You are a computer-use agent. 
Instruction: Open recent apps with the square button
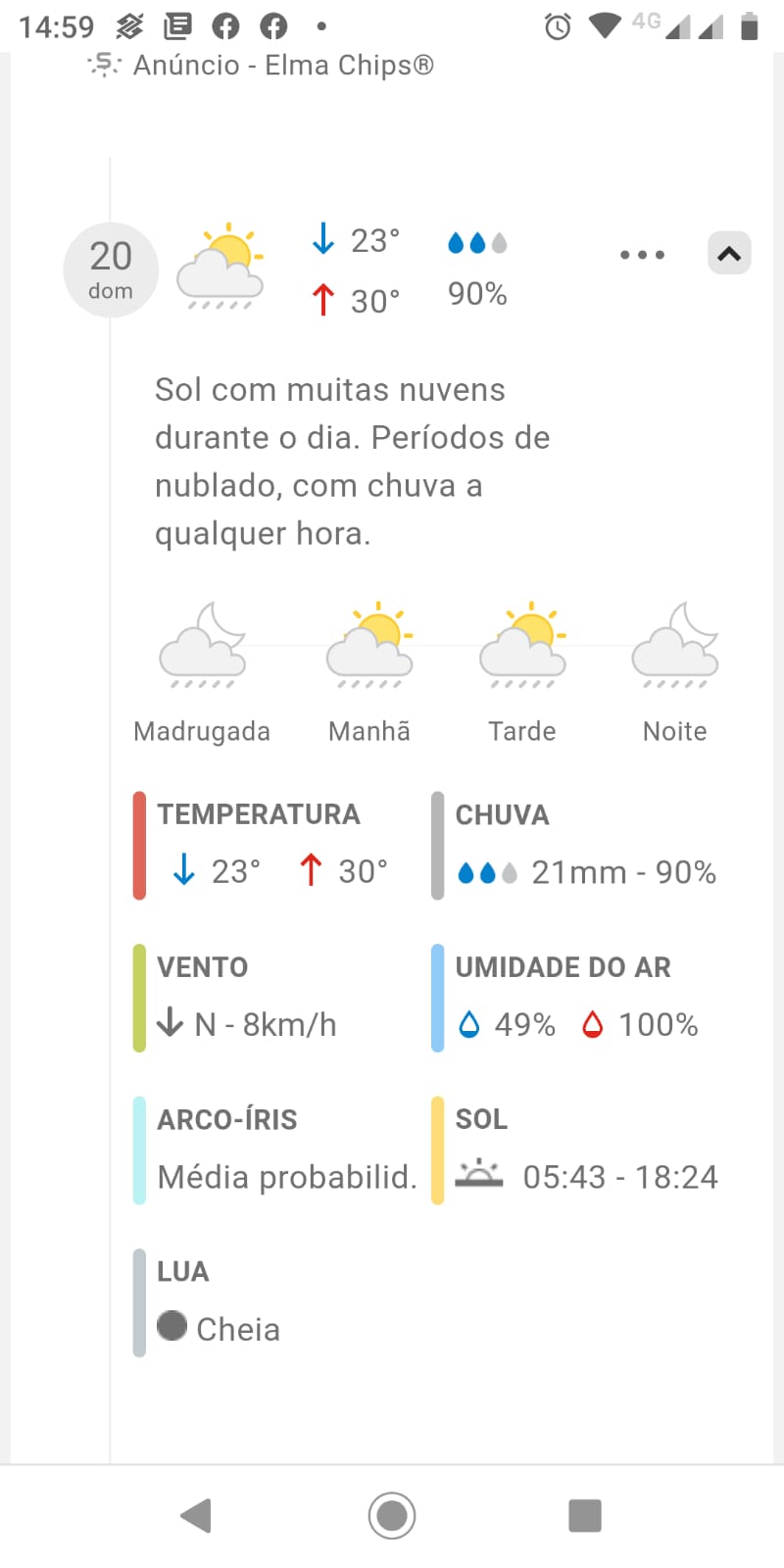585,1515
